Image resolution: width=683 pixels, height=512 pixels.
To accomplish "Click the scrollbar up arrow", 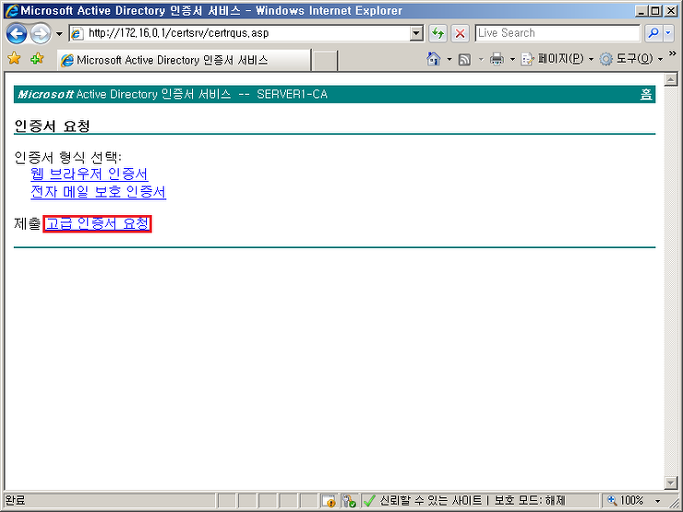I will pyautogui.click(x=670, y=79).
